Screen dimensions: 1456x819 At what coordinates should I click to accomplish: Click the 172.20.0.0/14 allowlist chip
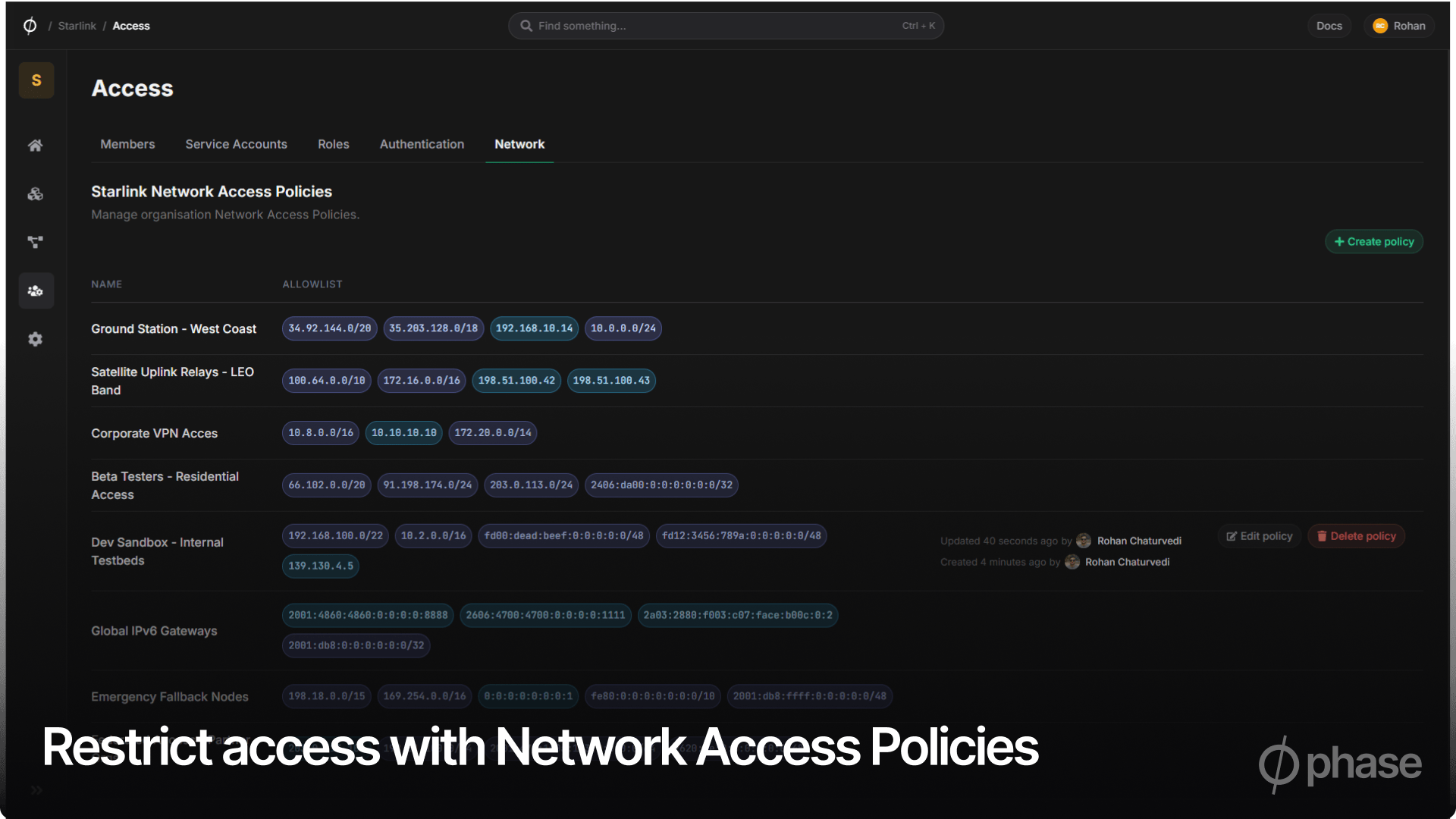point(493,433)
